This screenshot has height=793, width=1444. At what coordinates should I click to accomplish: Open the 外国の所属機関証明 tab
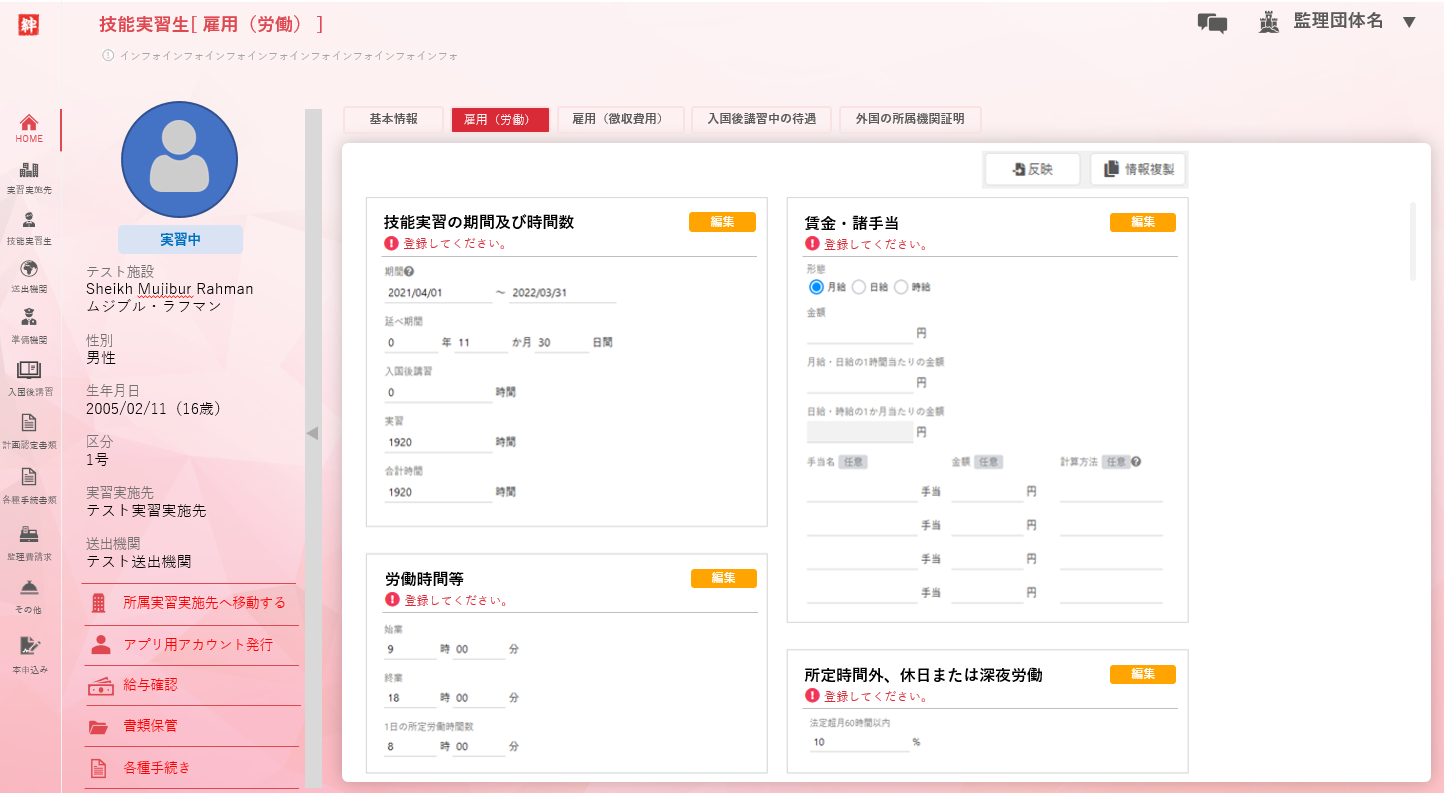(x=909, y=119)
